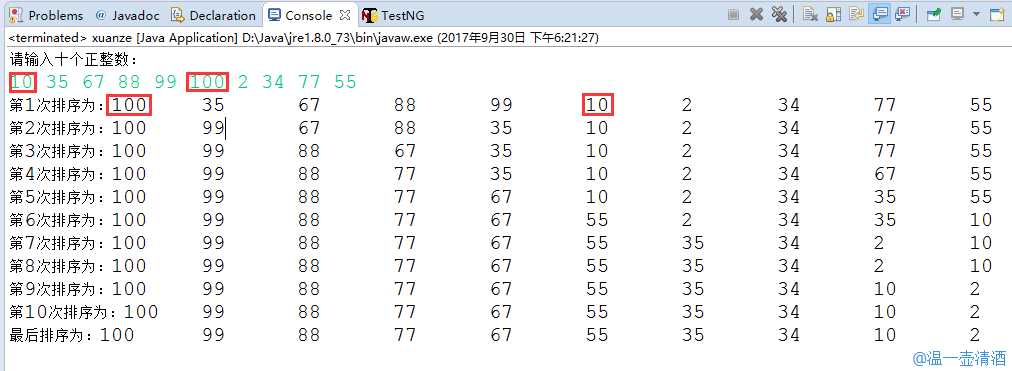Click the terminated xuanze launch description line

point(304,38)
